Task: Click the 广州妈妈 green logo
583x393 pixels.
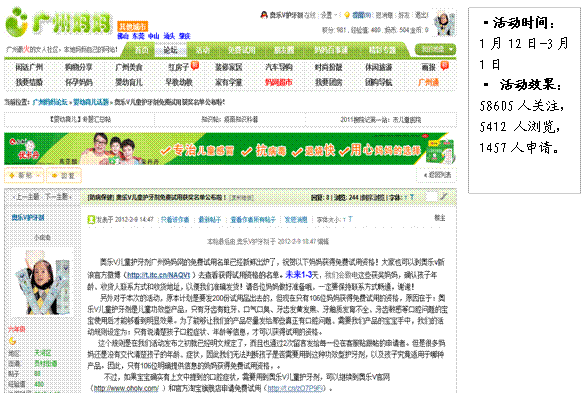Action: click(x=59, y=23)
